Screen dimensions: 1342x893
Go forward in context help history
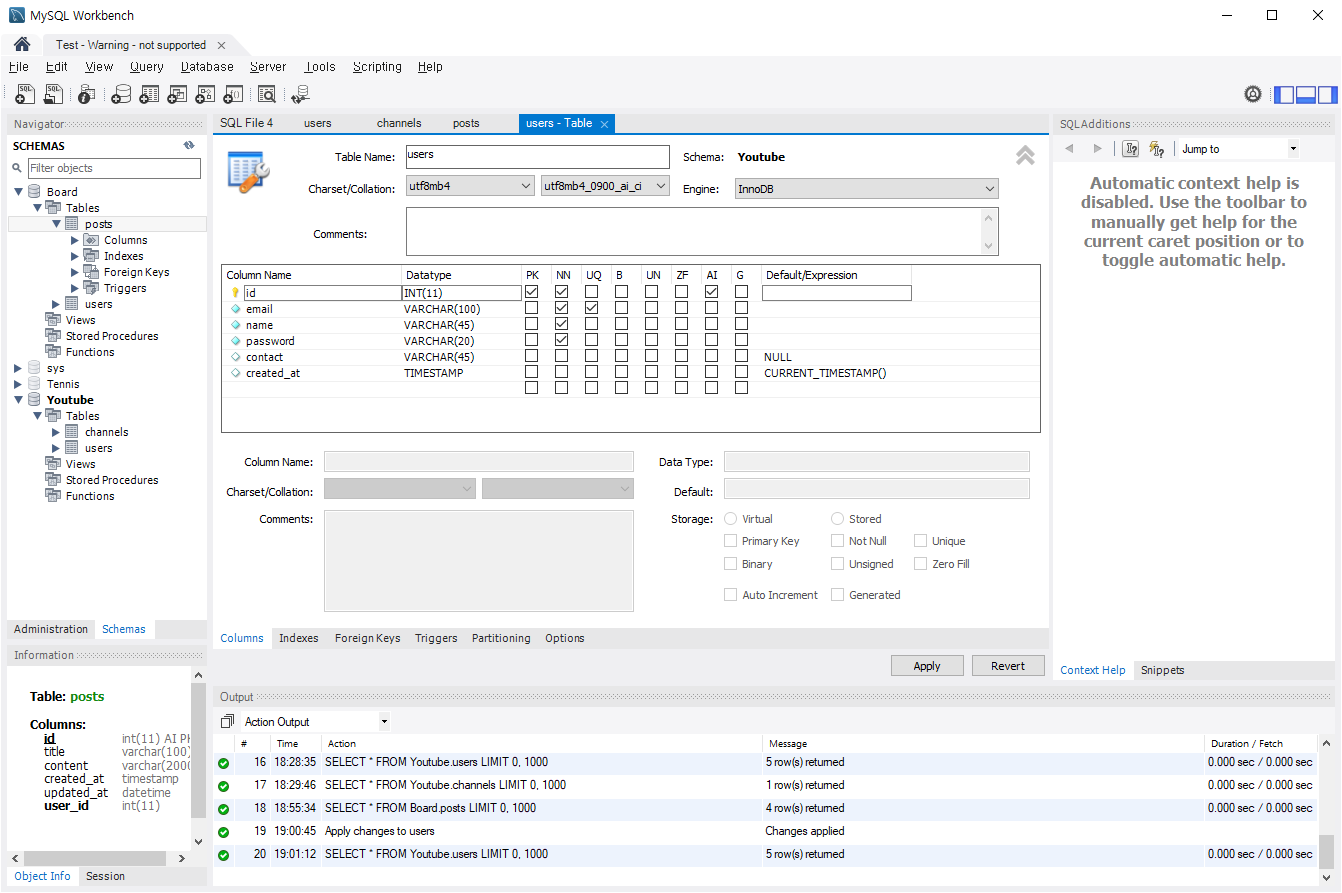click(1097, 149)
